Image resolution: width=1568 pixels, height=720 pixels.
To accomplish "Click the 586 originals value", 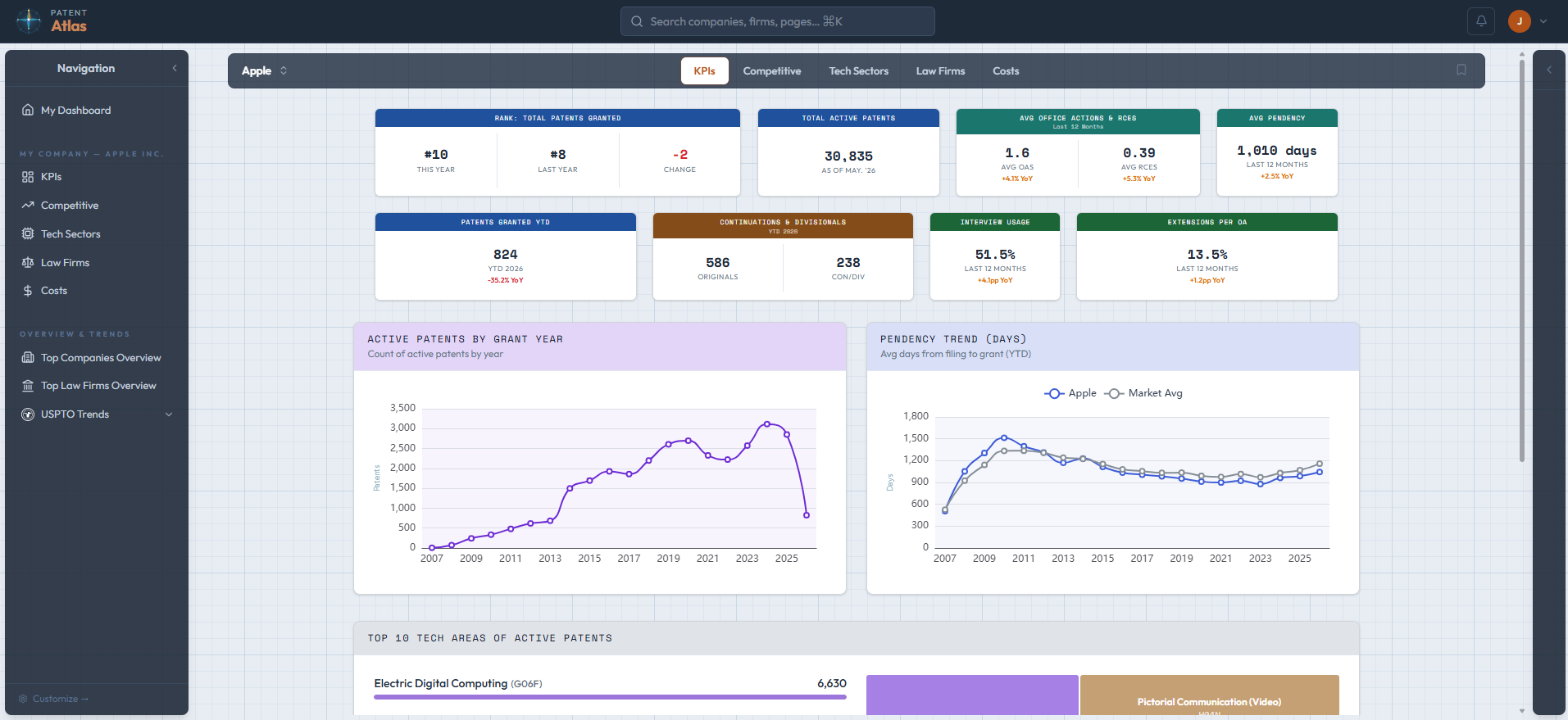I will (718, 263).
